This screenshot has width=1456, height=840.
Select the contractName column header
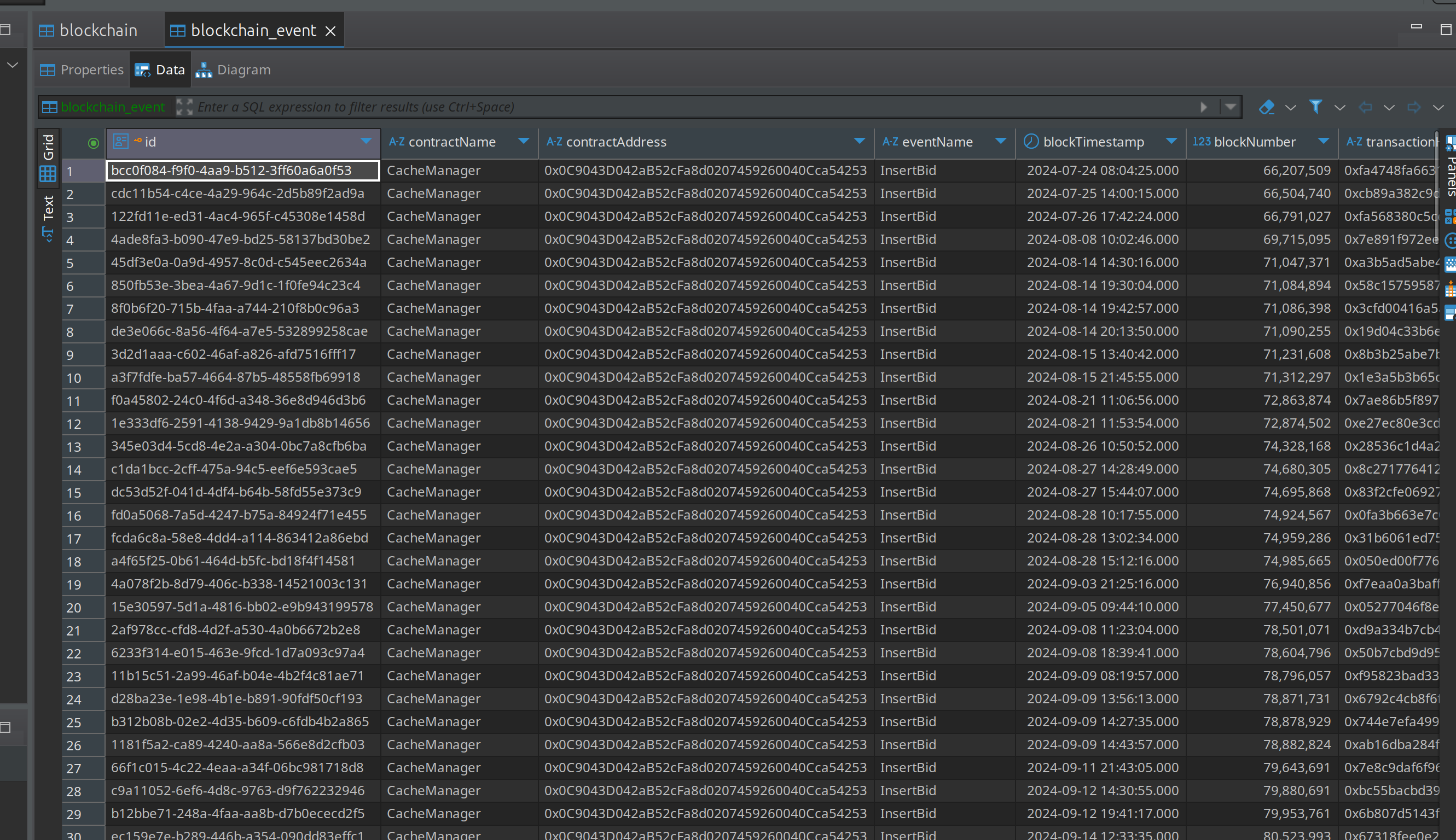(x=460, y=142)
